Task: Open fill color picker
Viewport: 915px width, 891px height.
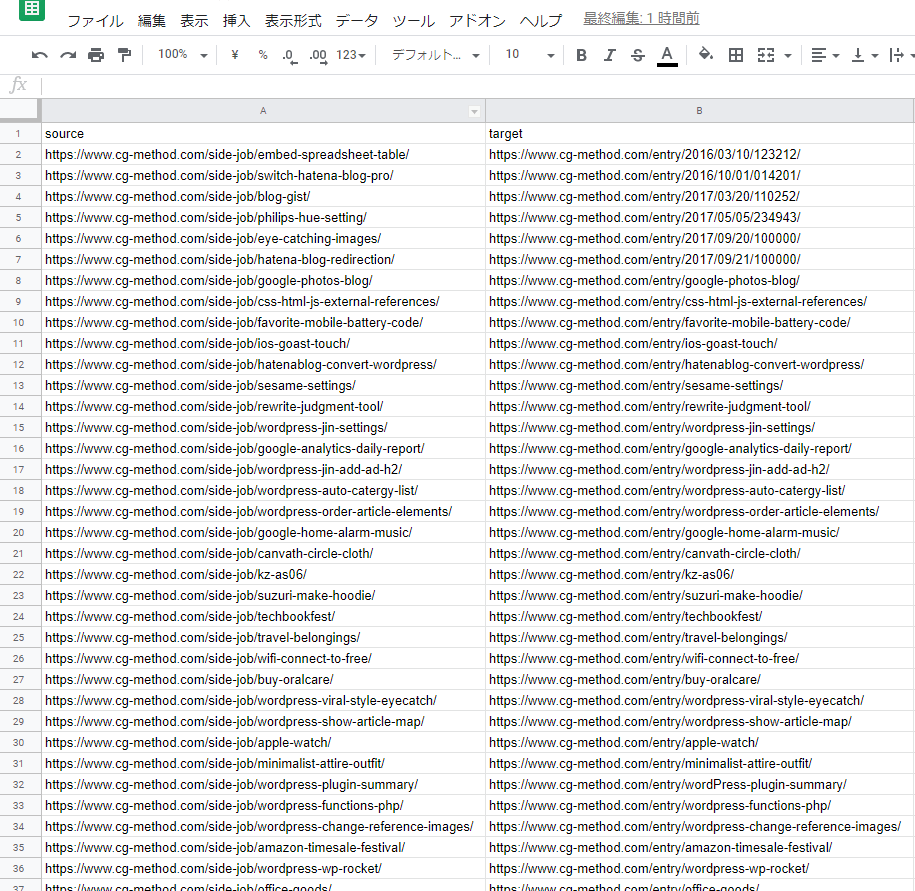Action: pos(706,55)
